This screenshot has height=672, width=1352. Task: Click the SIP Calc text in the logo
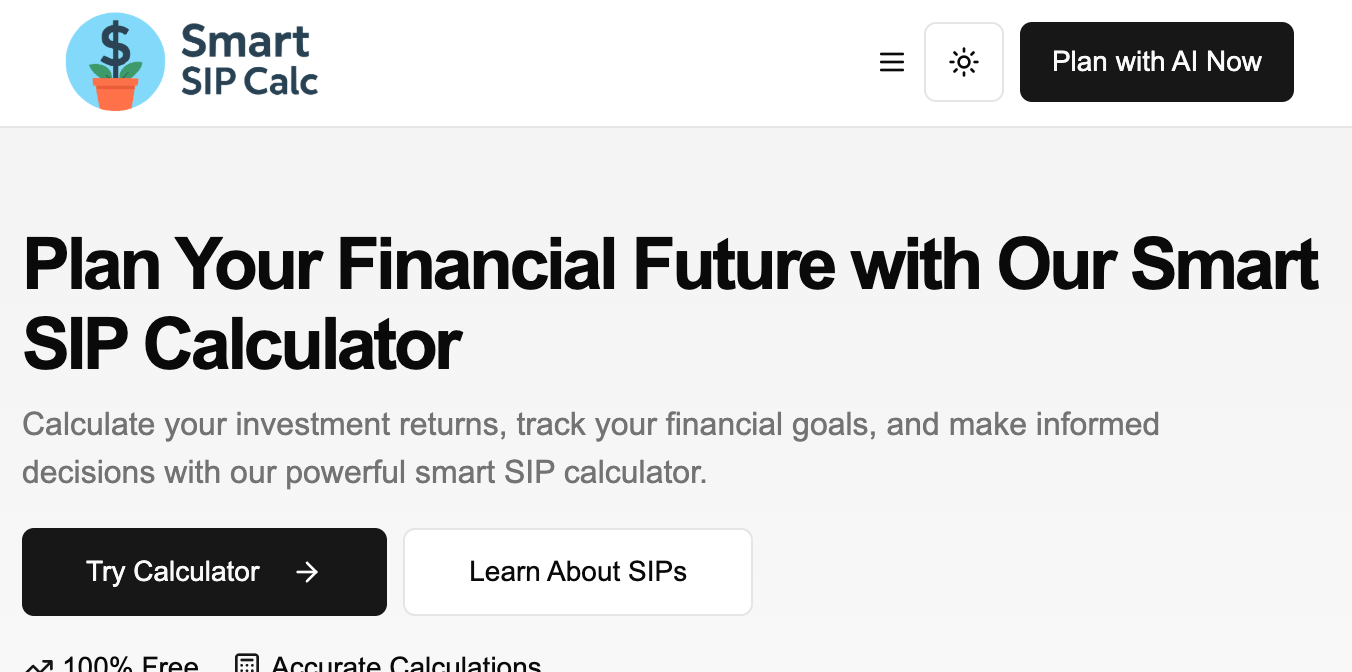click(x=249, y=81)
